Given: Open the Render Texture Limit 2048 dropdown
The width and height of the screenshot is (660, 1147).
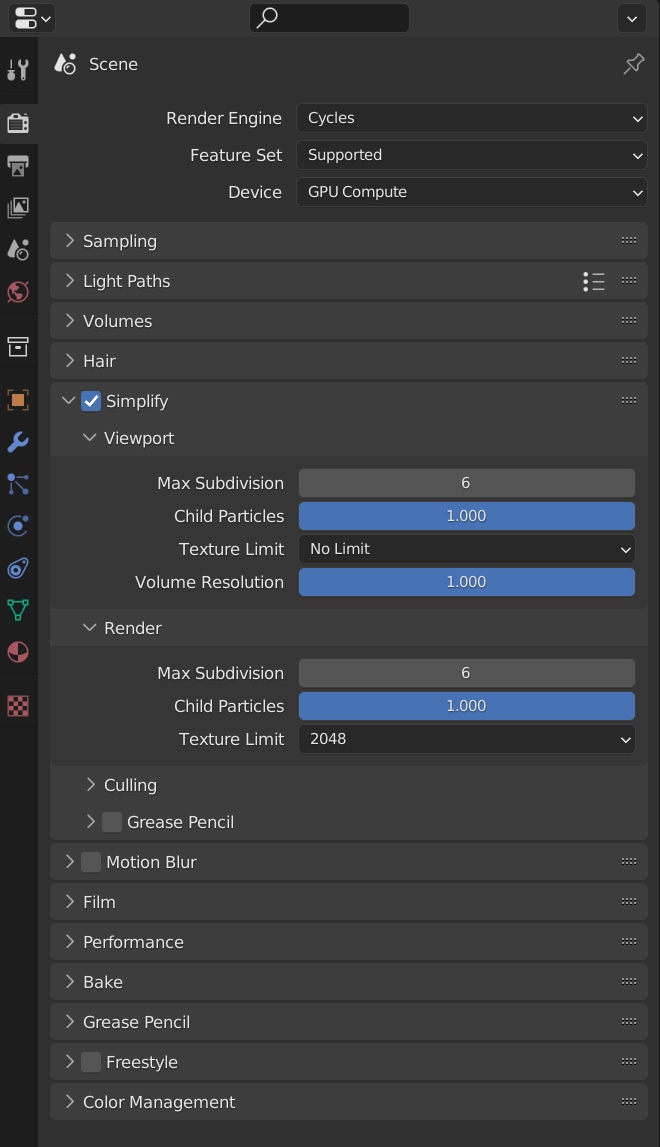Looking at the screenshot, I should [x=466, y=739].
